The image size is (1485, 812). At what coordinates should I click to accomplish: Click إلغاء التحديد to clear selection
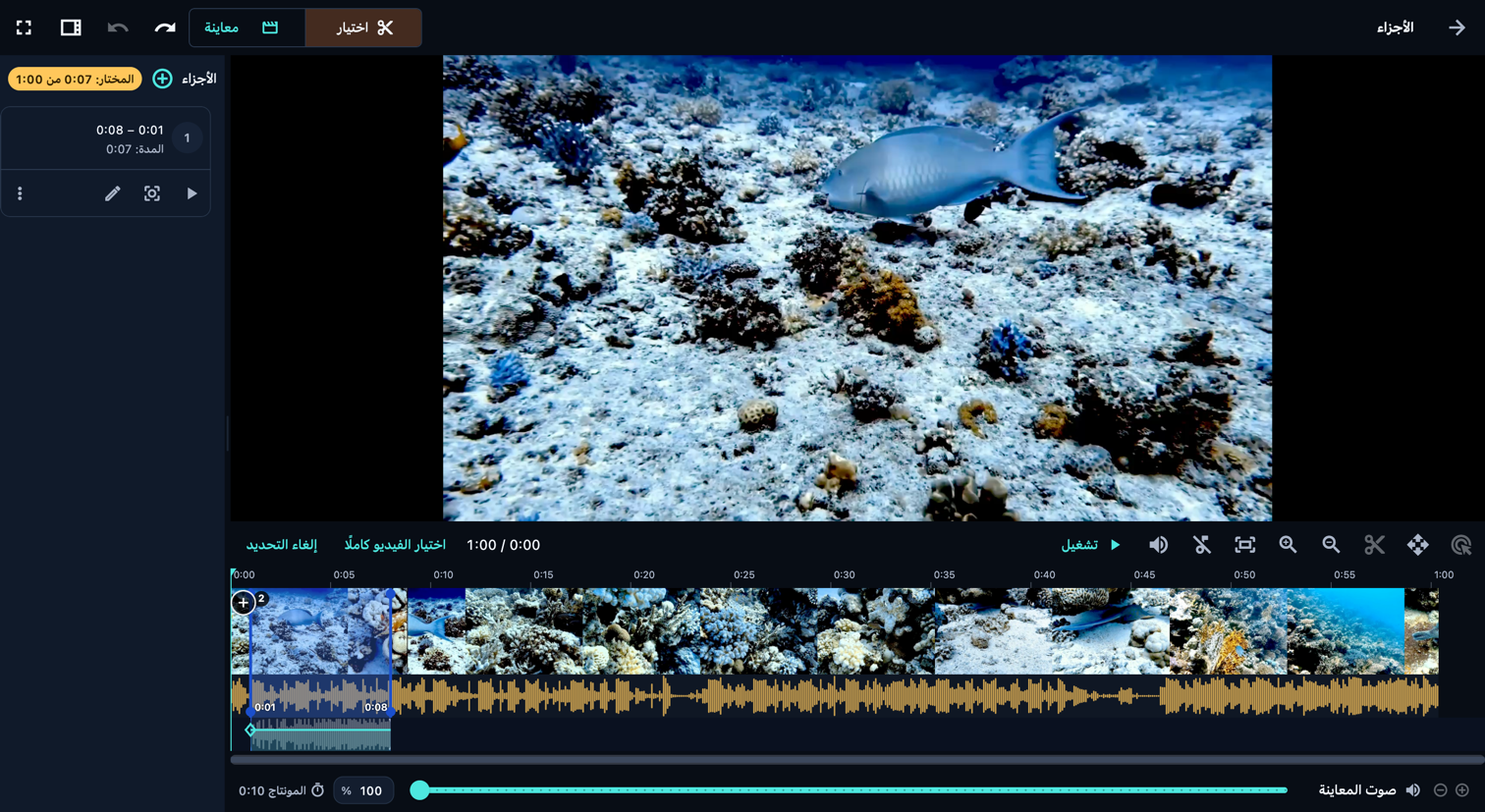coord(282,545)
